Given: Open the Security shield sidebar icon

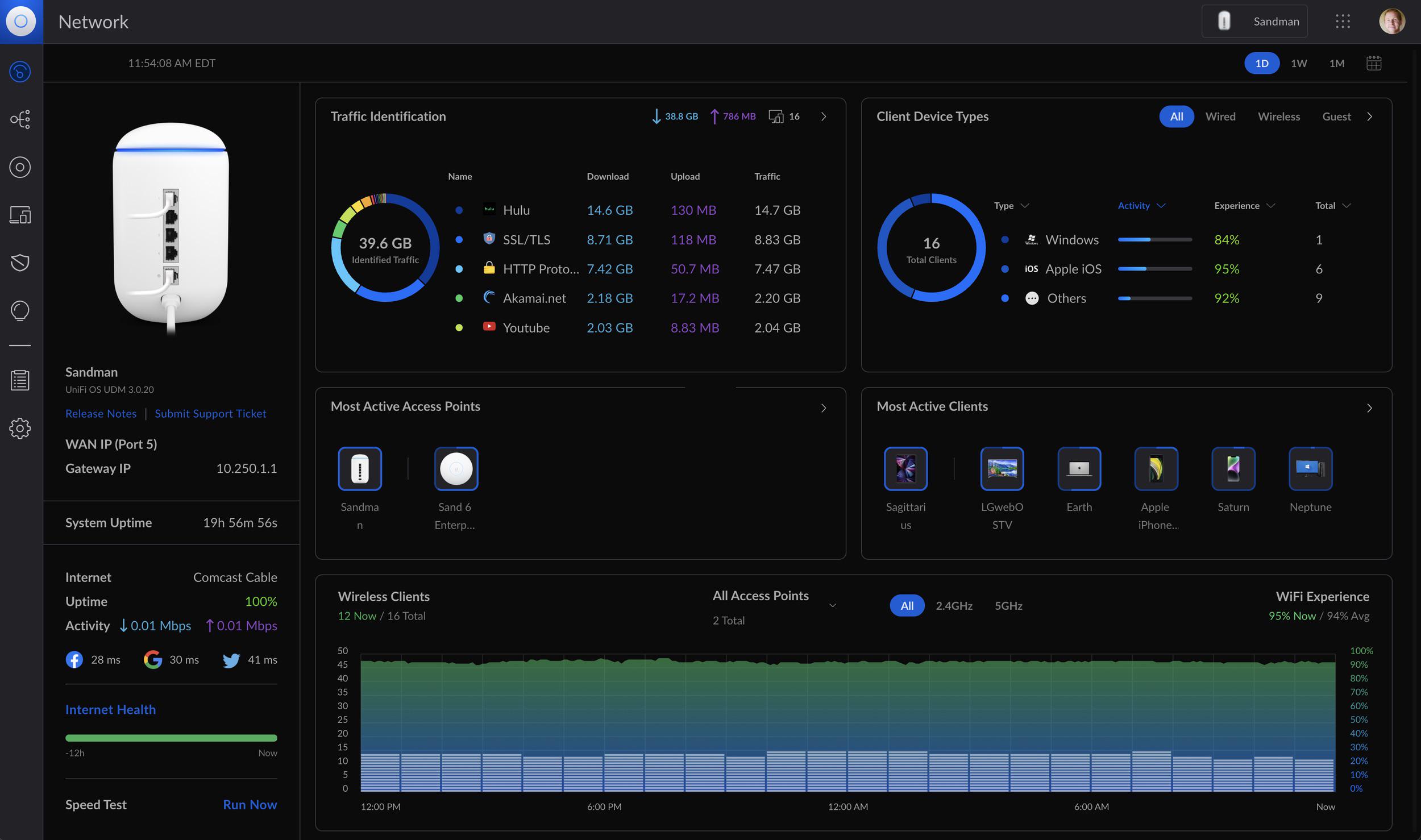Looking at the screenshot, I should point(20,263).
